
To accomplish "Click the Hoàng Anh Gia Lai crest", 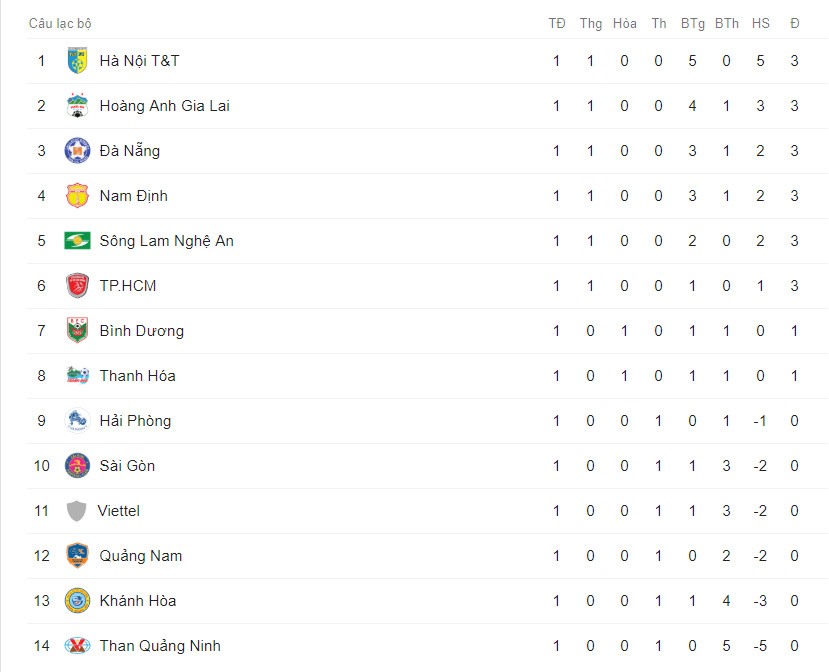I will coord(77,106).
